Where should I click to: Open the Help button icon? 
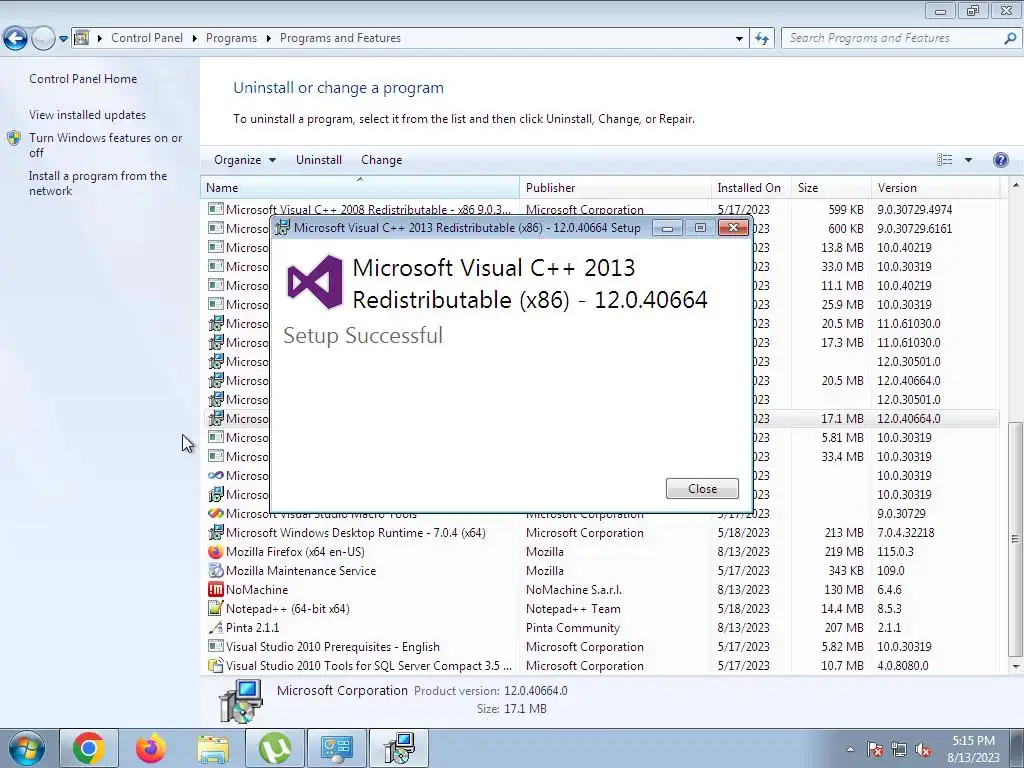click(x=1000, y=160)
